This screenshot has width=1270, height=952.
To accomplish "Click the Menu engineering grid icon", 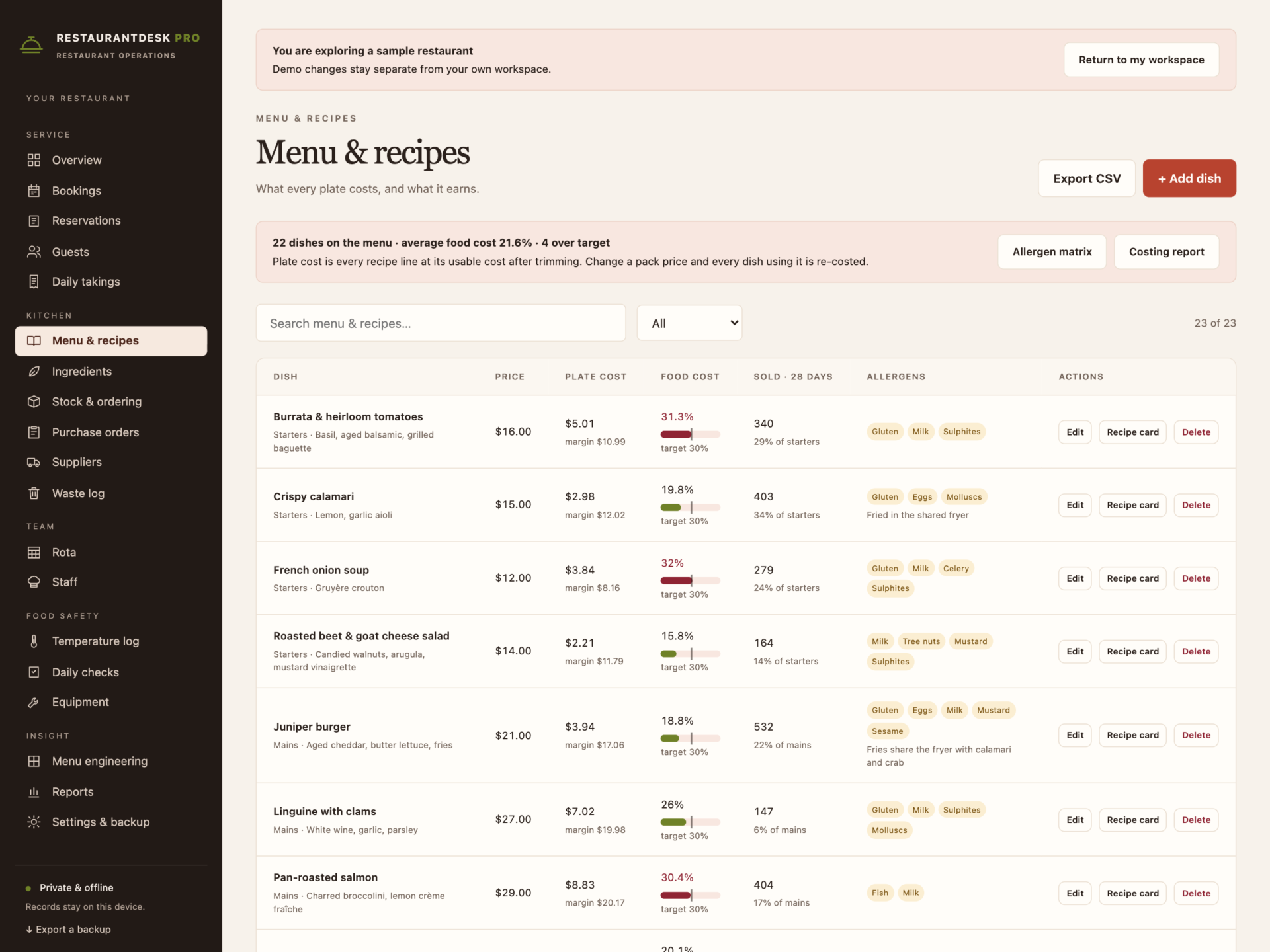I will coord(34,761).
